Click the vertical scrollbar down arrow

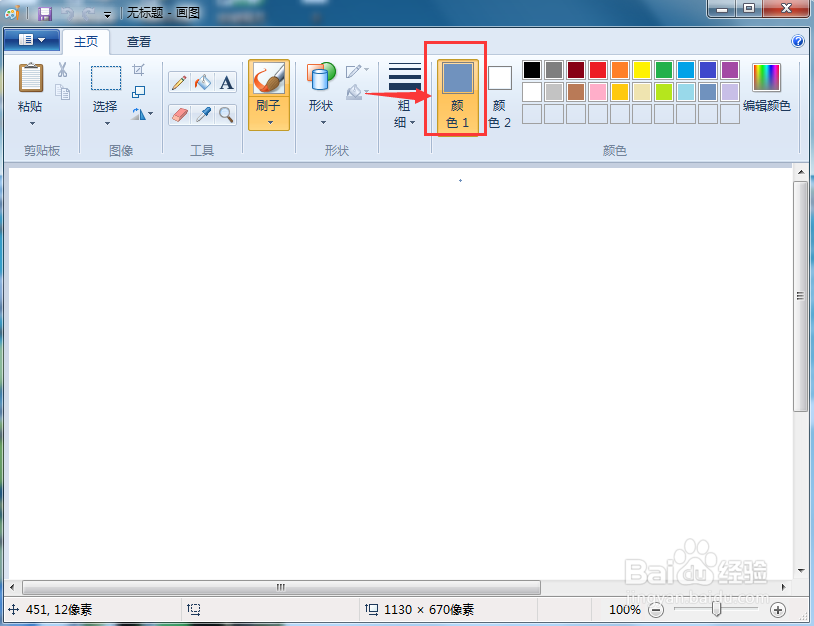[801, 570]
